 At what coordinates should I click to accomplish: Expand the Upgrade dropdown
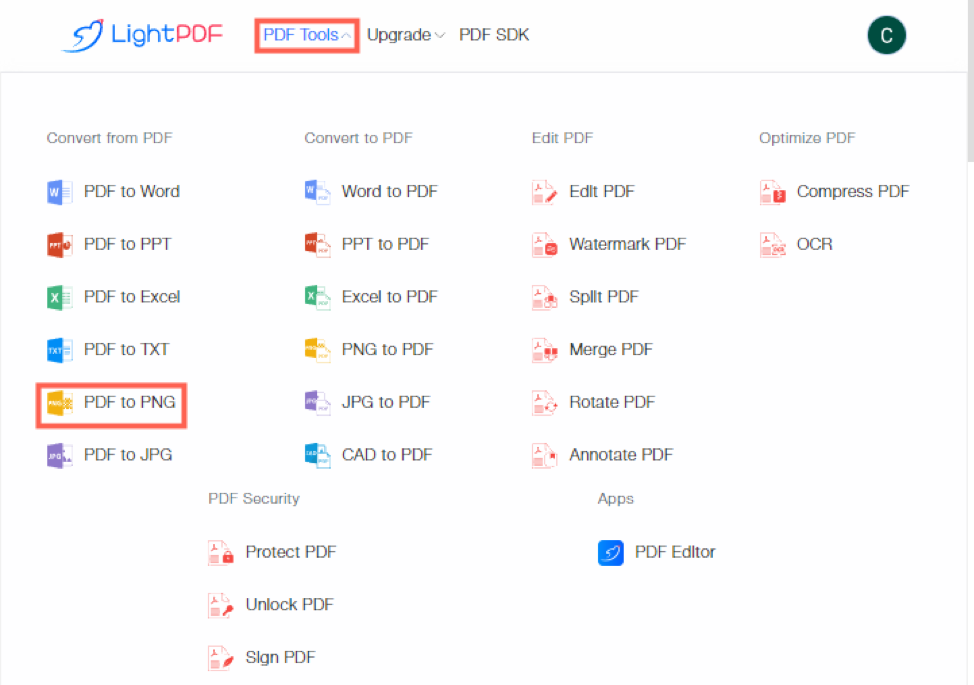406,35
